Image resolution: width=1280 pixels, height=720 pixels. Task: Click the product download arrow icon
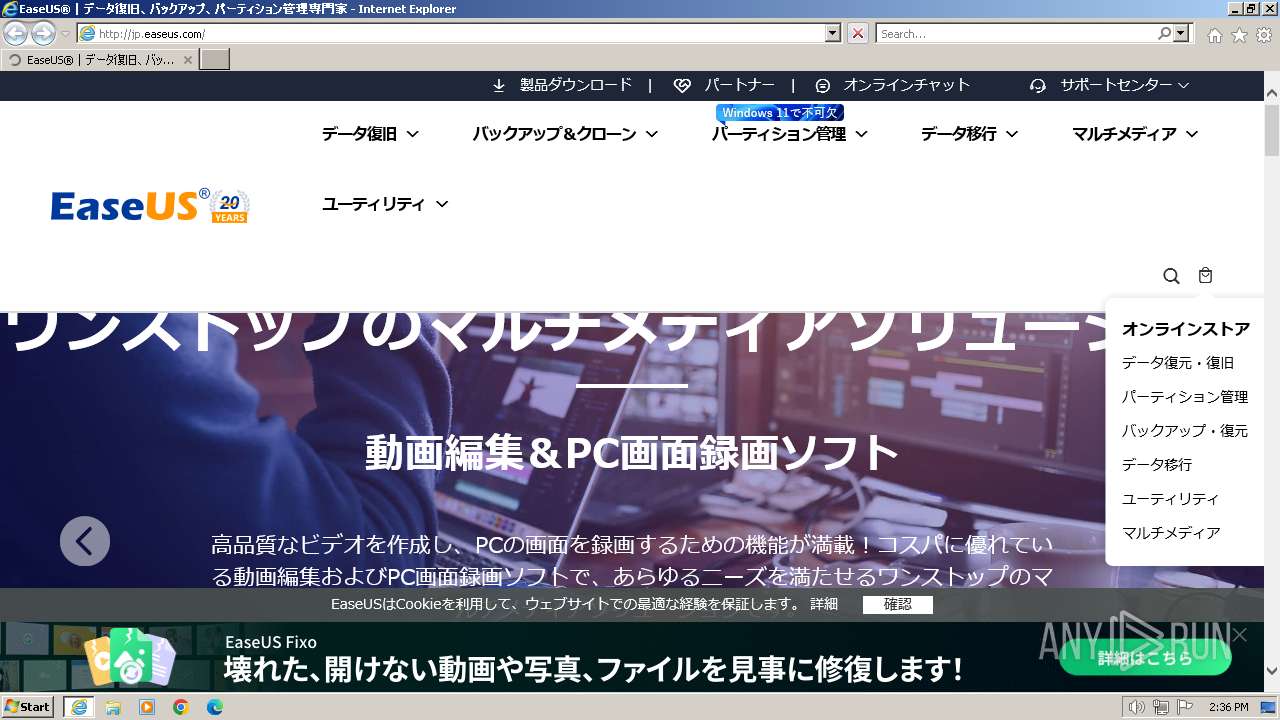pyautogui.click(x=499, y=86)
